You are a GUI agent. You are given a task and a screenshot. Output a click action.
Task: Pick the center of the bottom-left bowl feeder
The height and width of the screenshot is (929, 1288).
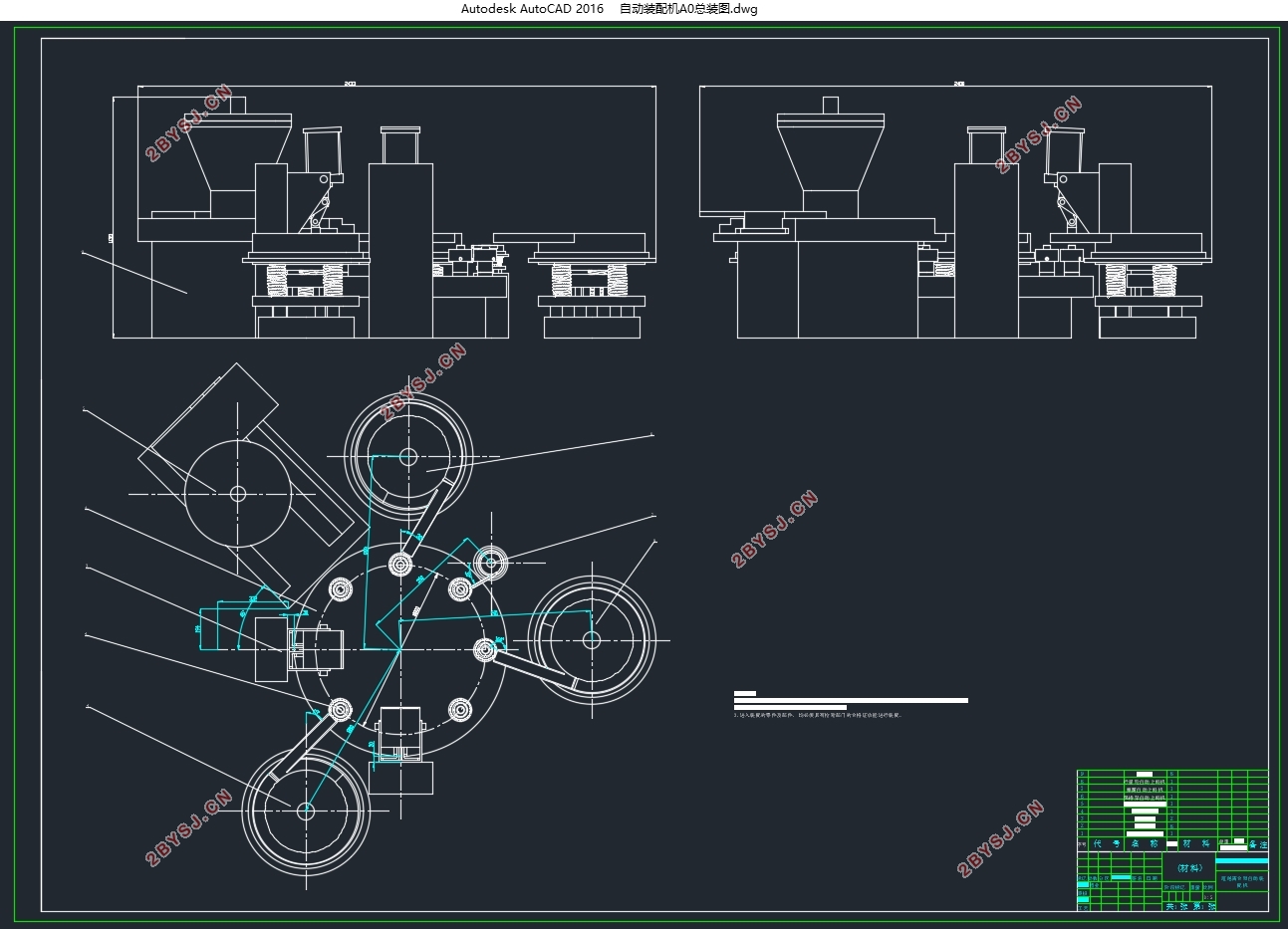[x=305, y=812]
